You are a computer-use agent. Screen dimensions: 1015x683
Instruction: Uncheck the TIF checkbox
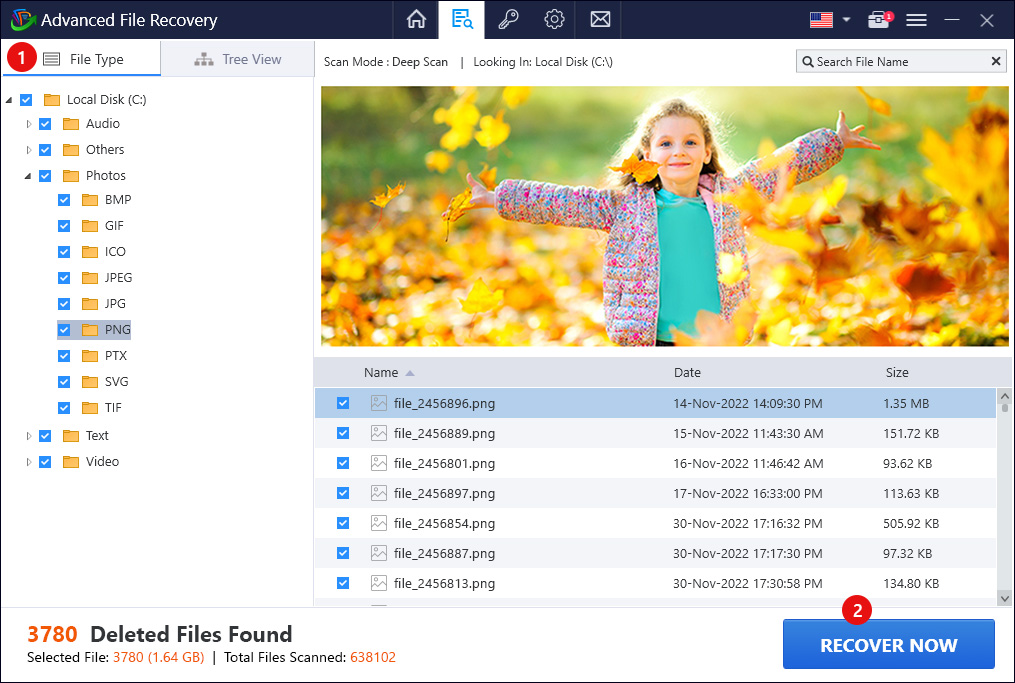[64, 408]
